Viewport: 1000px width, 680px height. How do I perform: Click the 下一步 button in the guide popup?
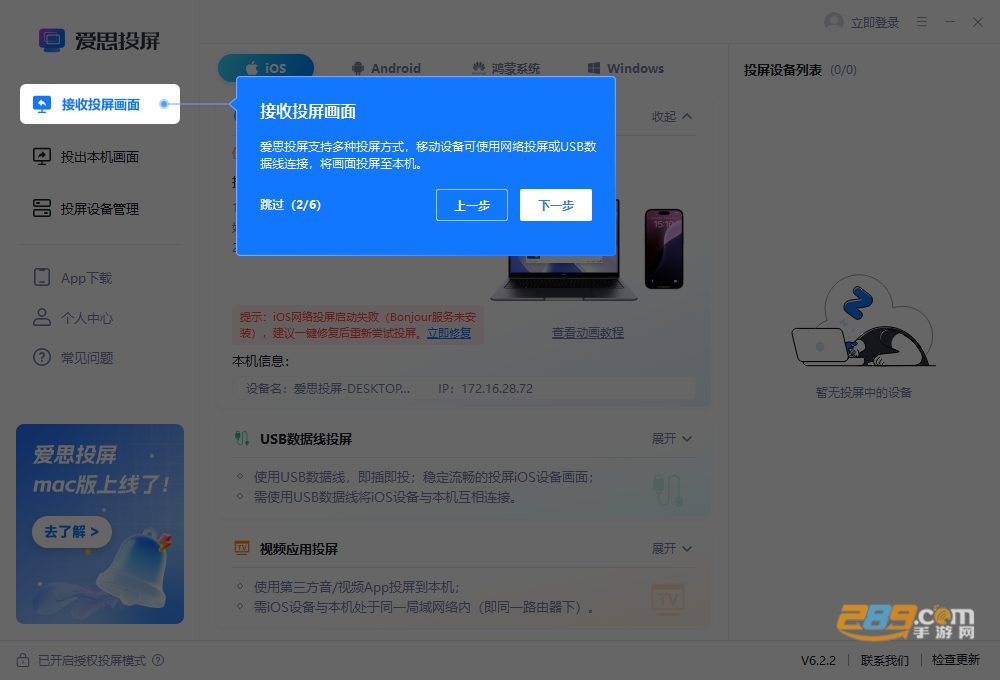tap(555, 205)
